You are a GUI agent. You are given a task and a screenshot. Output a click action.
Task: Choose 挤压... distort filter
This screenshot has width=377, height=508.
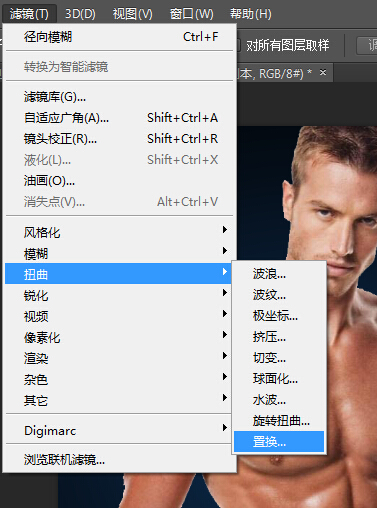[x=279, y=337]
